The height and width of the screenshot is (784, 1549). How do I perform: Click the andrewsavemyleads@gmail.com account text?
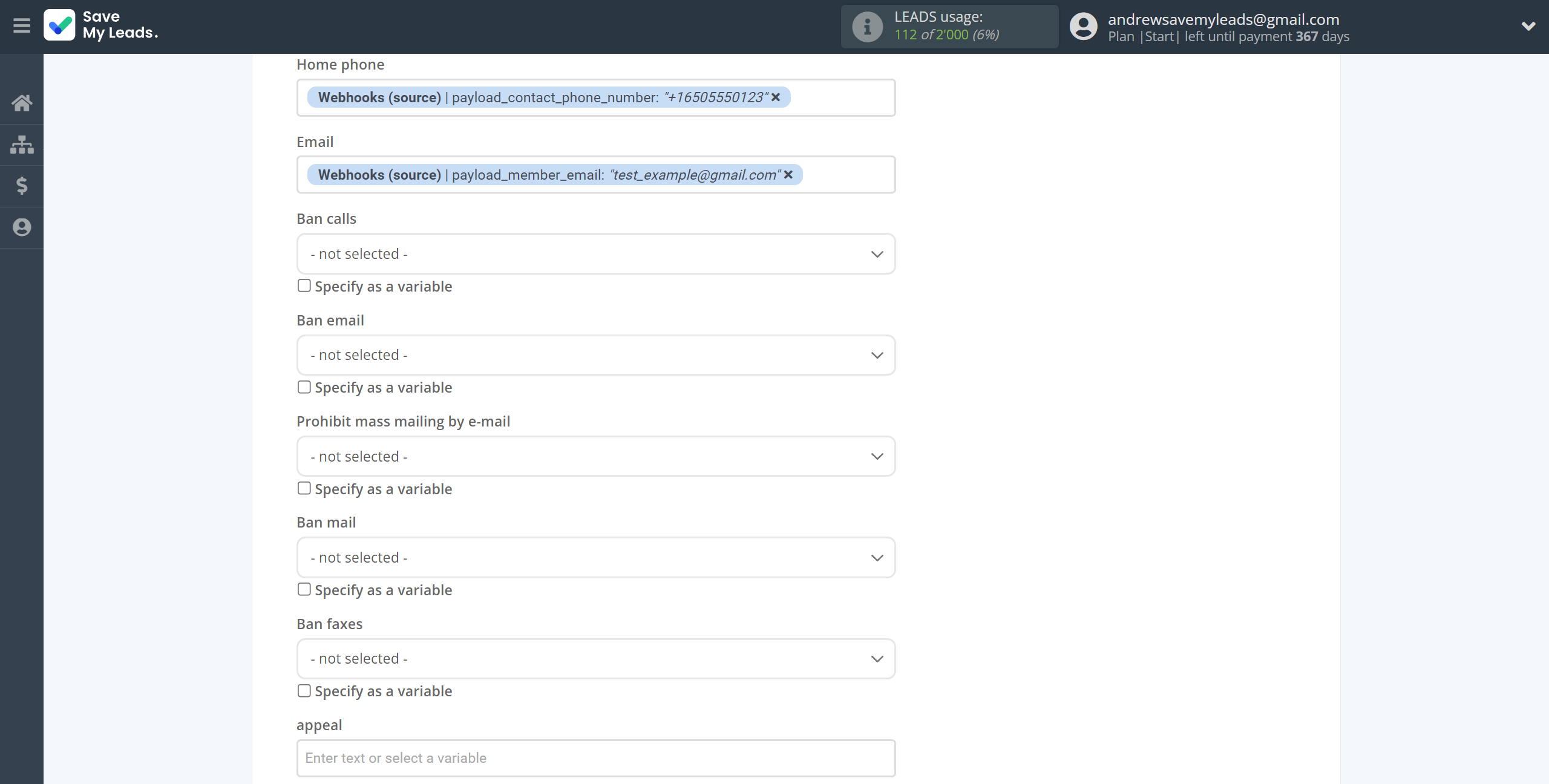[x=1223, y=19]
